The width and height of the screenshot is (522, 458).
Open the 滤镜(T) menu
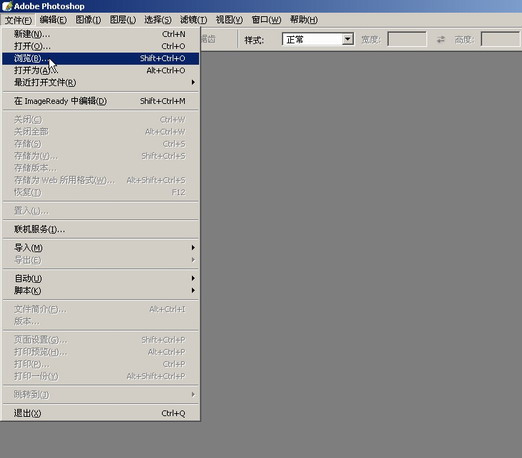tap(193, 20)
